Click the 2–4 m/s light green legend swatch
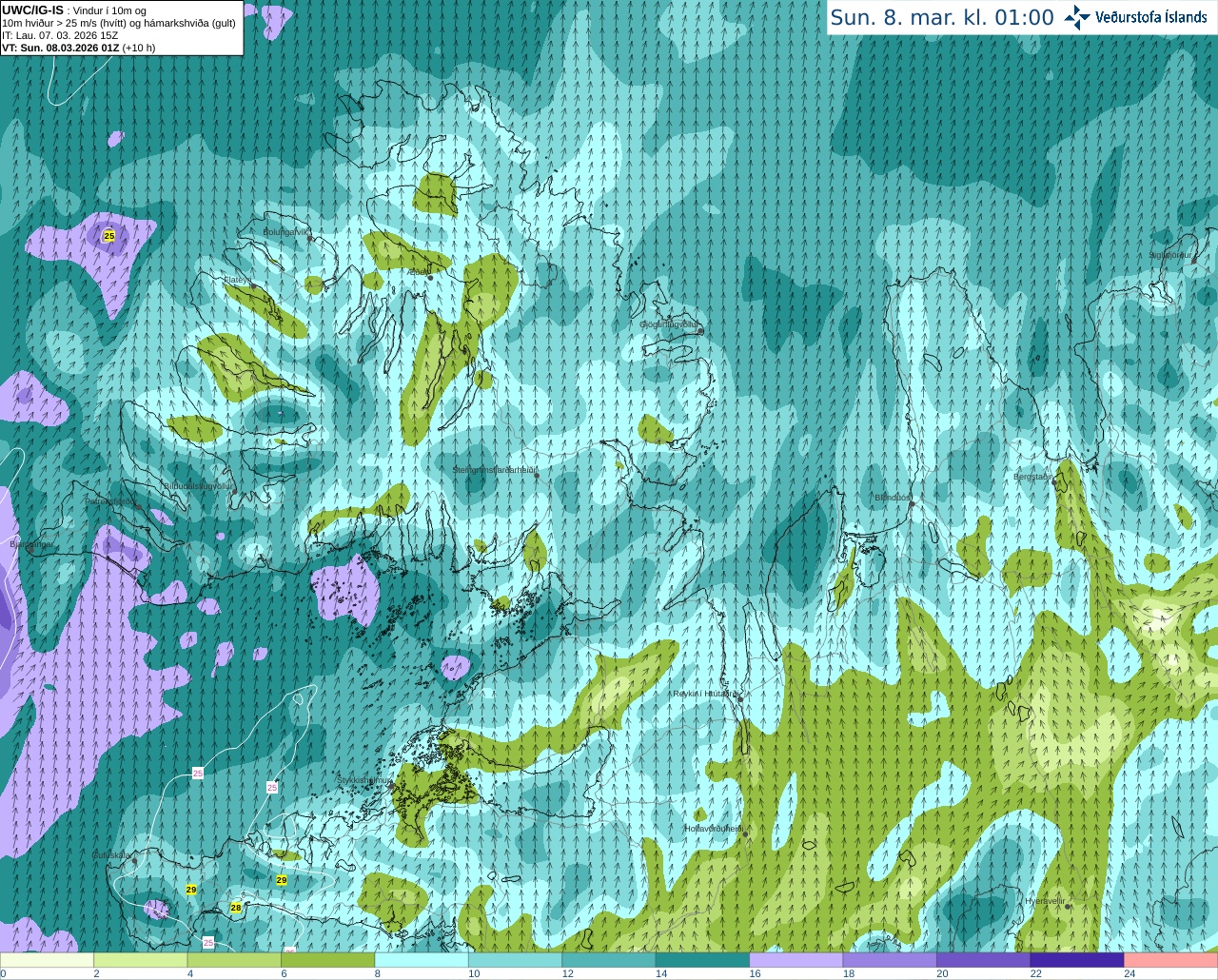1218x980 pixels. pyautogui.click(x=140, y=960)
